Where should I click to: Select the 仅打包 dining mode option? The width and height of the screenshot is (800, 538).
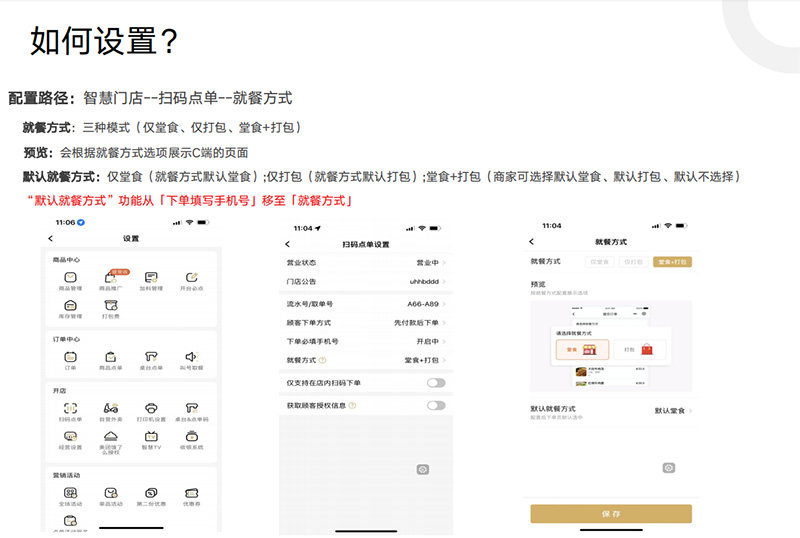pyautogui.click(x=633, y=262)
